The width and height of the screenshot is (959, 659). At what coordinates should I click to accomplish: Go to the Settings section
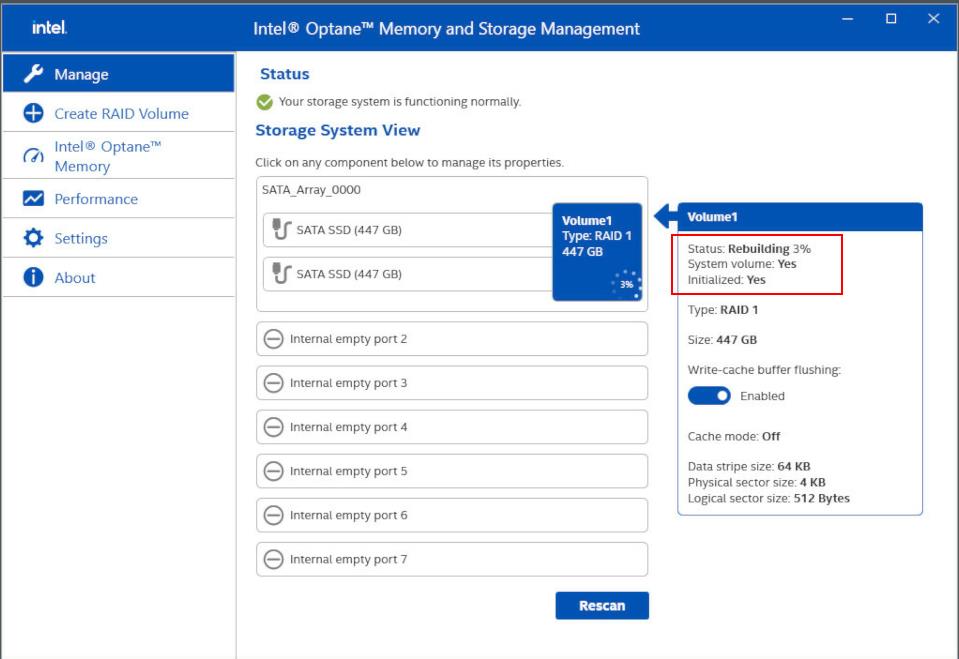(x=81, y=238)
